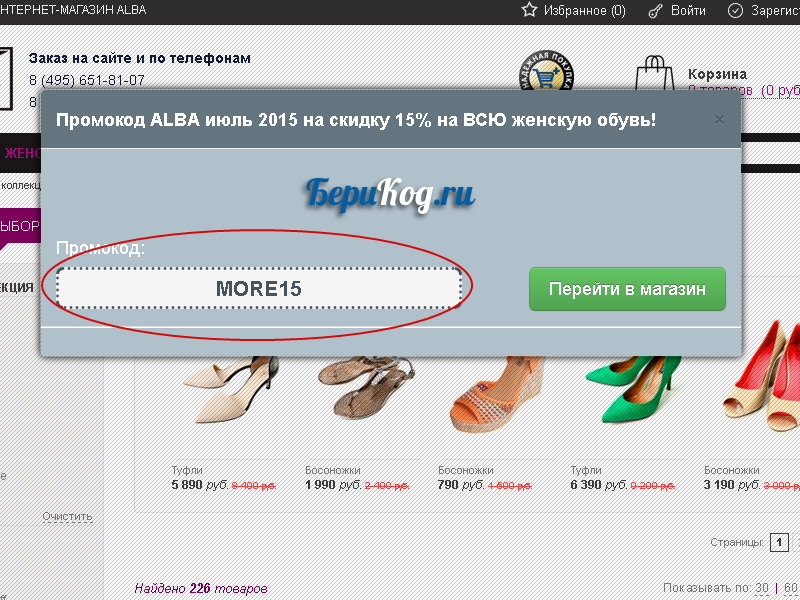The height and width of the screenshot is (600, 800).
Task: Open the orange wedge Босоножки thumbnail
Action: 497,393
